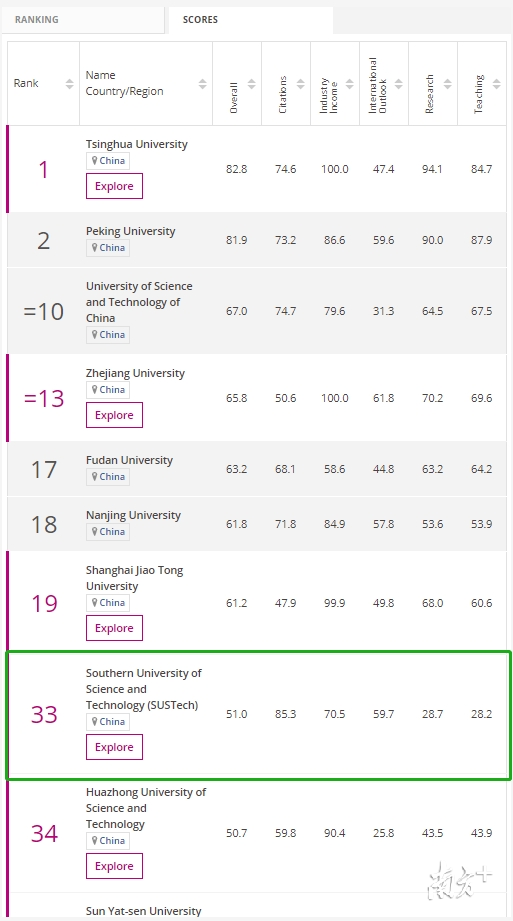Click China tag under Nanjing University

pos(108,532)
